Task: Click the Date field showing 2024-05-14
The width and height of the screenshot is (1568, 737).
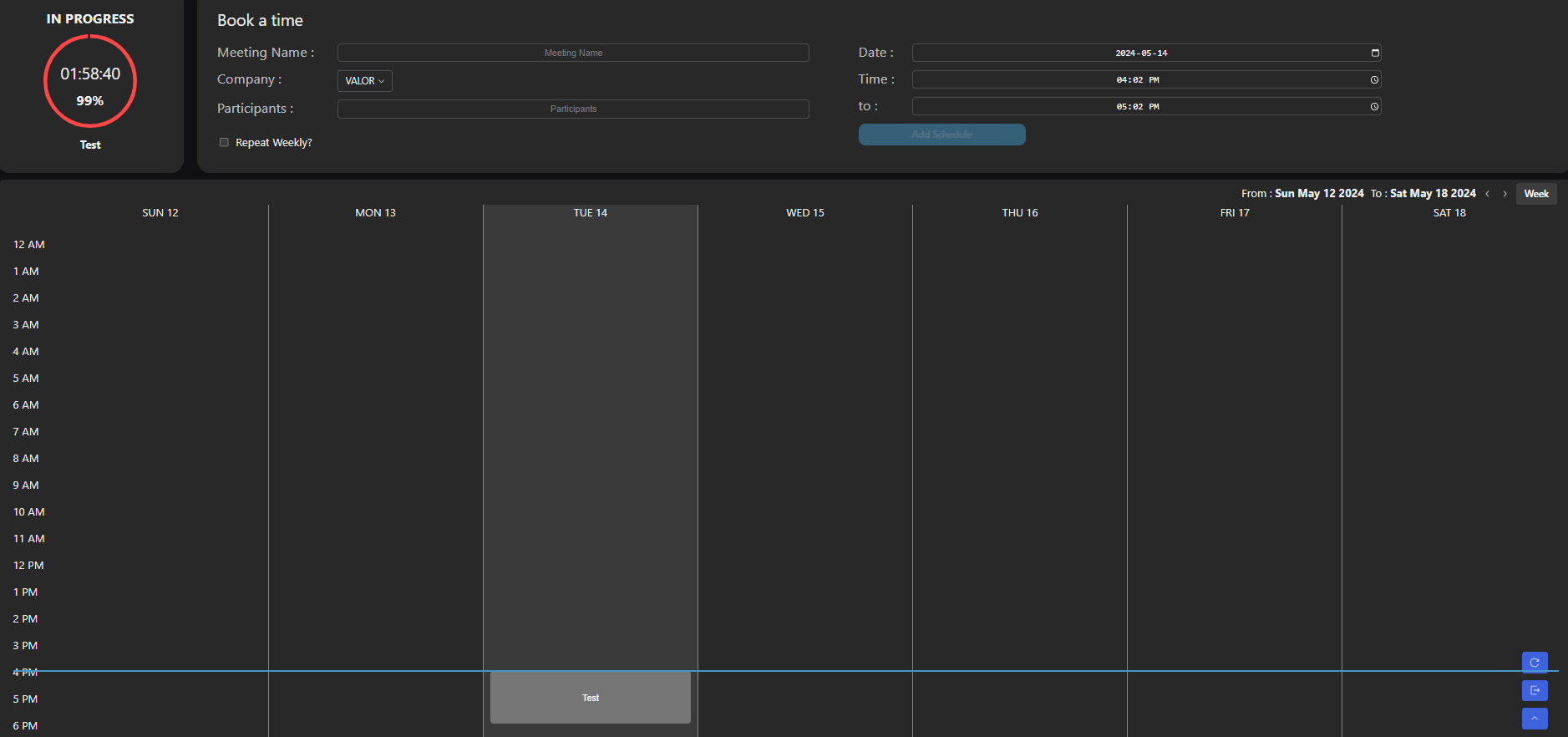Action: coord(1146,53)
